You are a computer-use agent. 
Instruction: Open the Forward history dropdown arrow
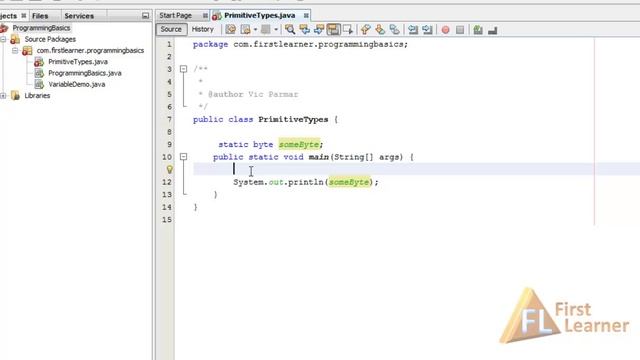click(x=276, y=30)
